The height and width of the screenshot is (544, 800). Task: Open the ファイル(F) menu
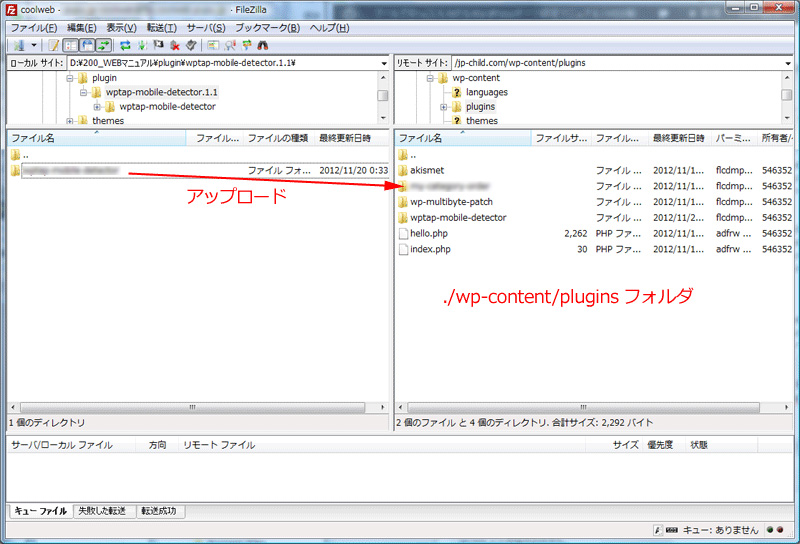(34, 28)
